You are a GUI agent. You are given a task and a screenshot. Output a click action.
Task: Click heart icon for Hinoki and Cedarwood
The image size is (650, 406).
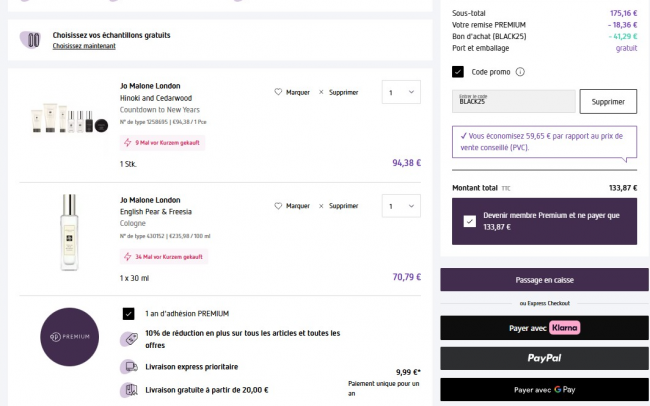pyautogui.click(x=279, y=92)
